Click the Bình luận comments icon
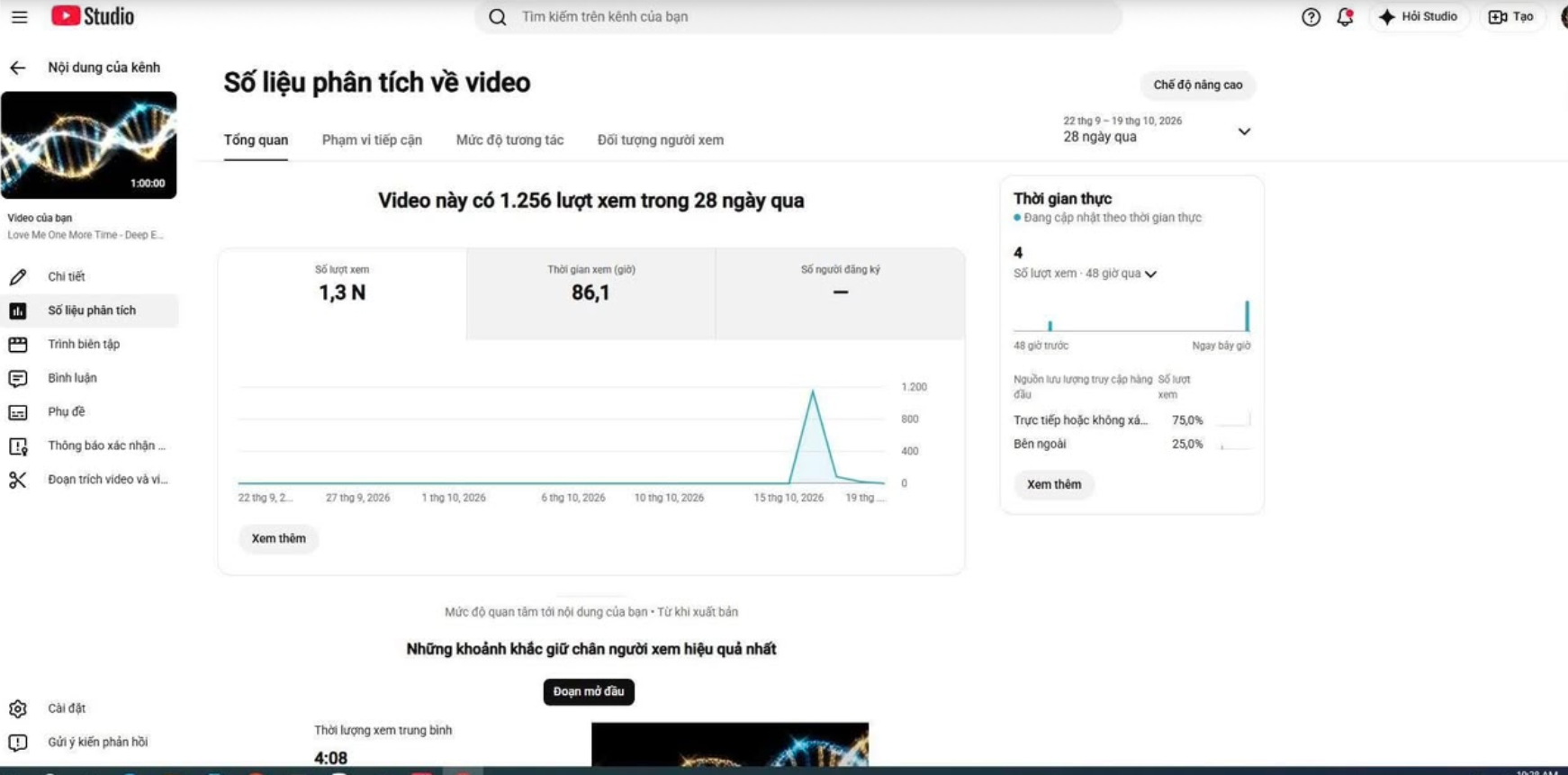 point(18,378)
